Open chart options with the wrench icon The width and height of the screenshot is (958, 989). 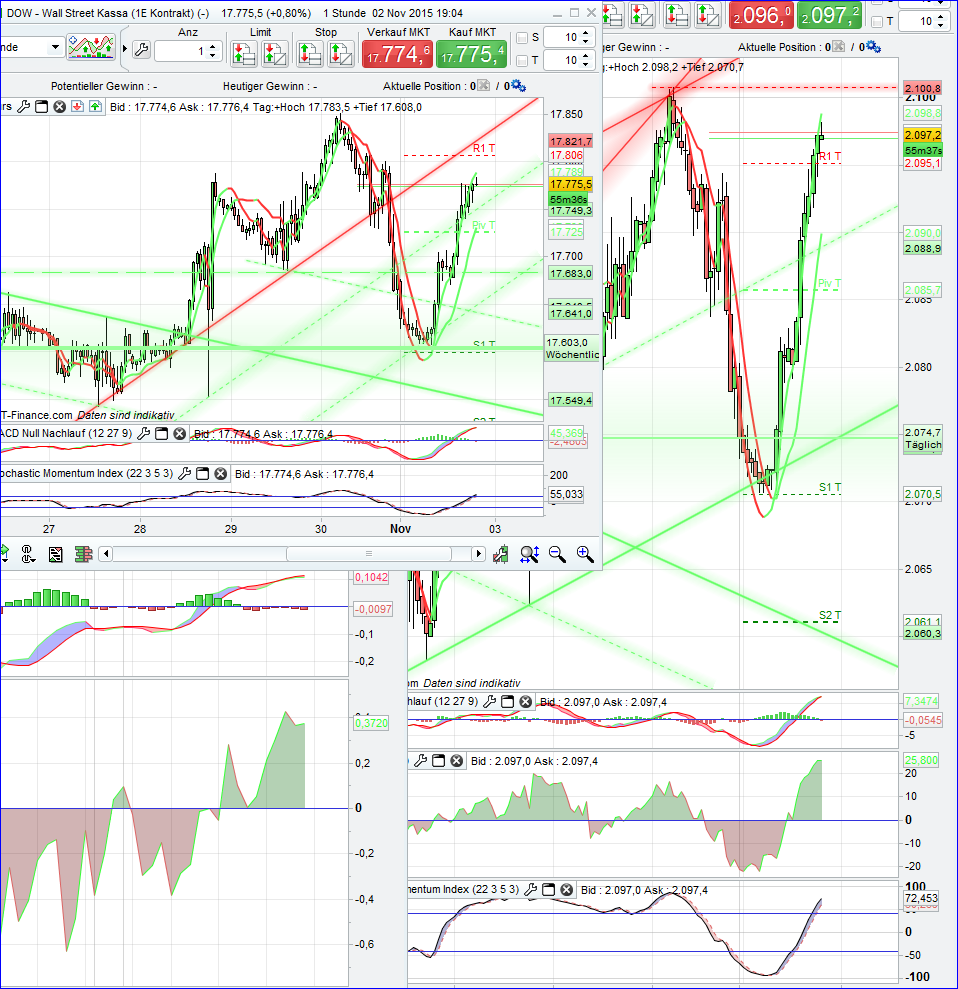[143, 47]
